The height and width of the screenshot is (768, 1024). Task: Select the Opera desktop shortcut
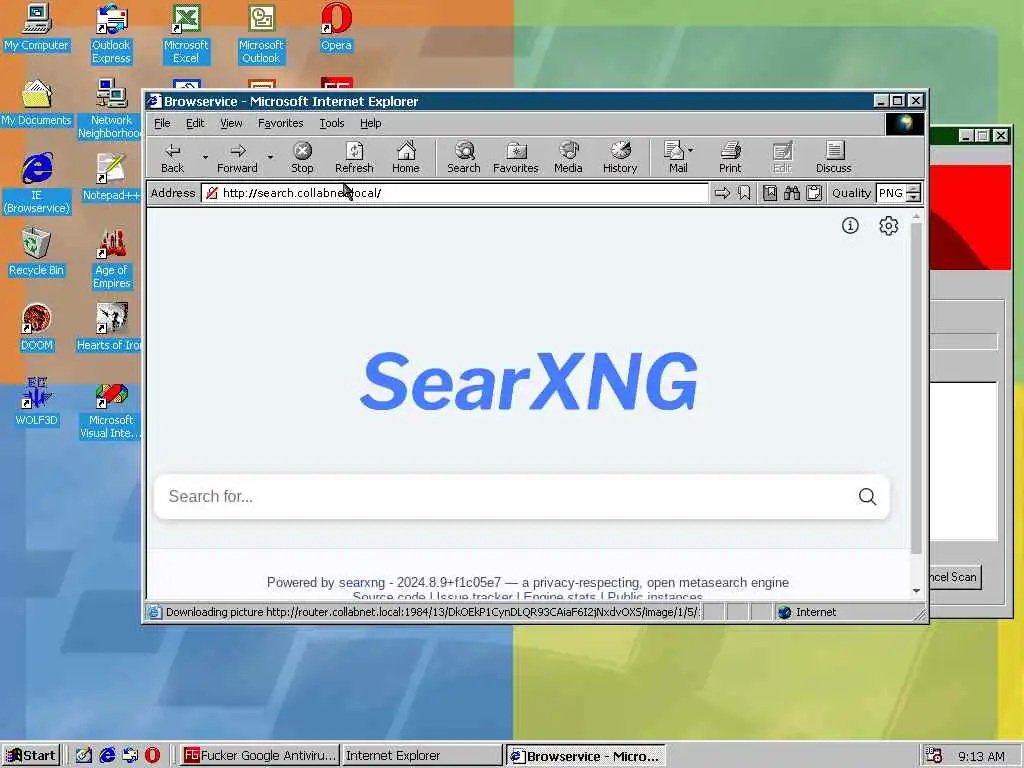[336, 28]
